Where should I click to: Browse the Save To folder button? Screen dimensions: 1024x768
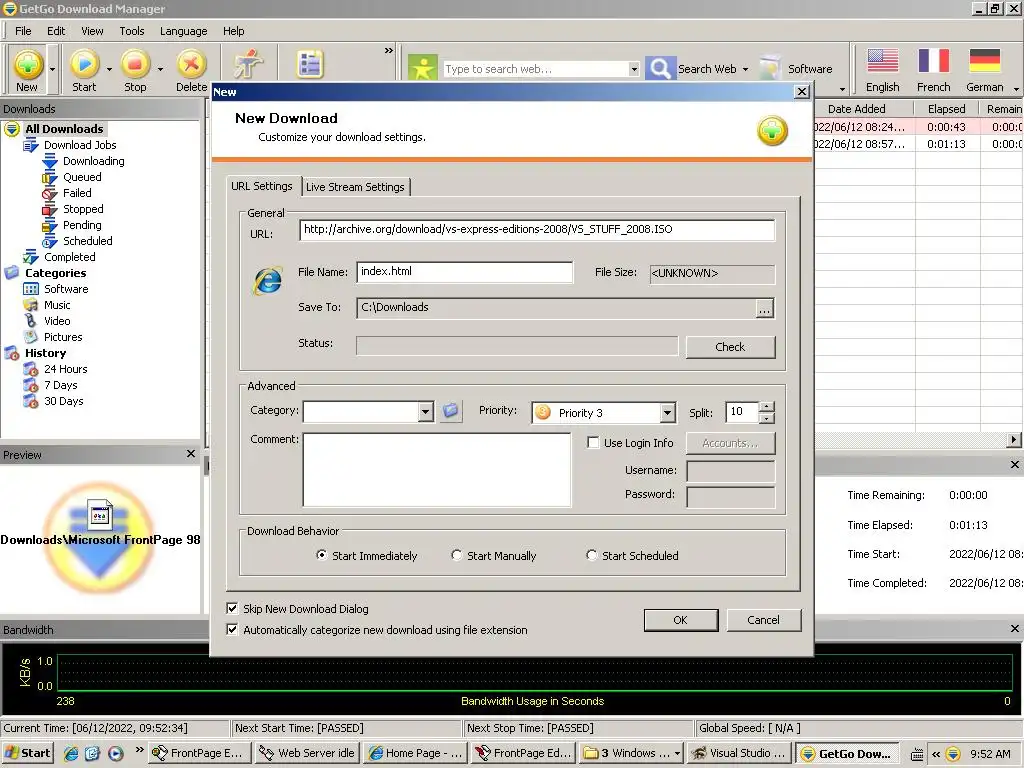click(x=764, y=308)
